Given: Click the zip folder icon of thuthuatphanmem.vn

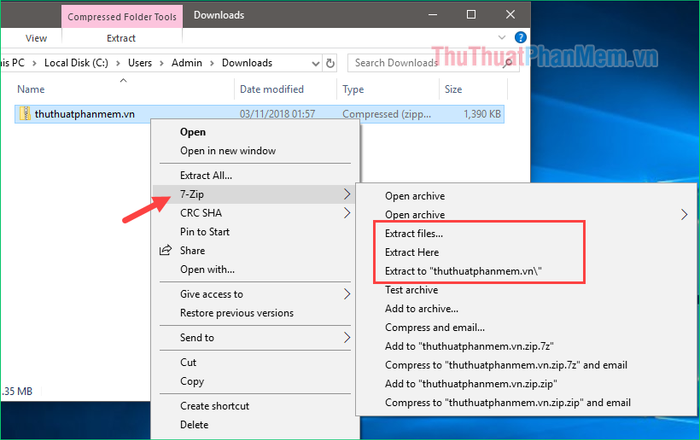Looking at the screenshot, I should tap(25, 114).
